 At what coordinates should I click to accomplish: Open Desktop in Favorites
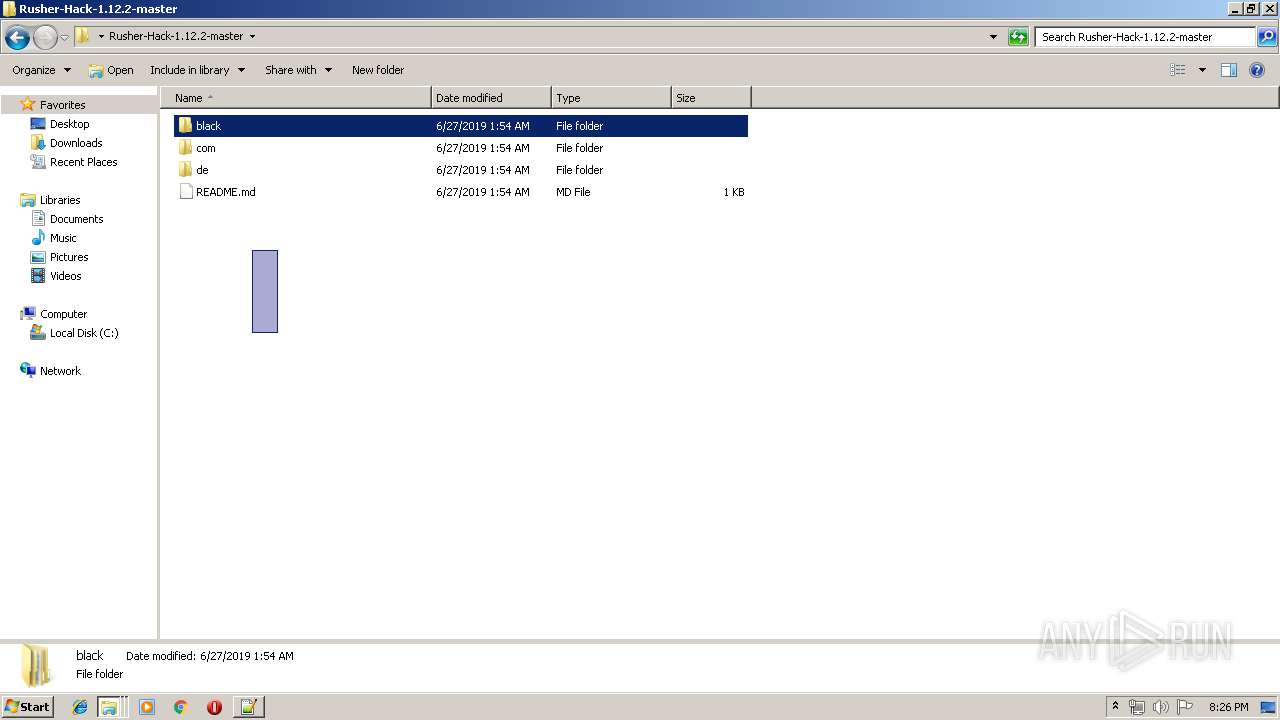(x=69, y=124)
